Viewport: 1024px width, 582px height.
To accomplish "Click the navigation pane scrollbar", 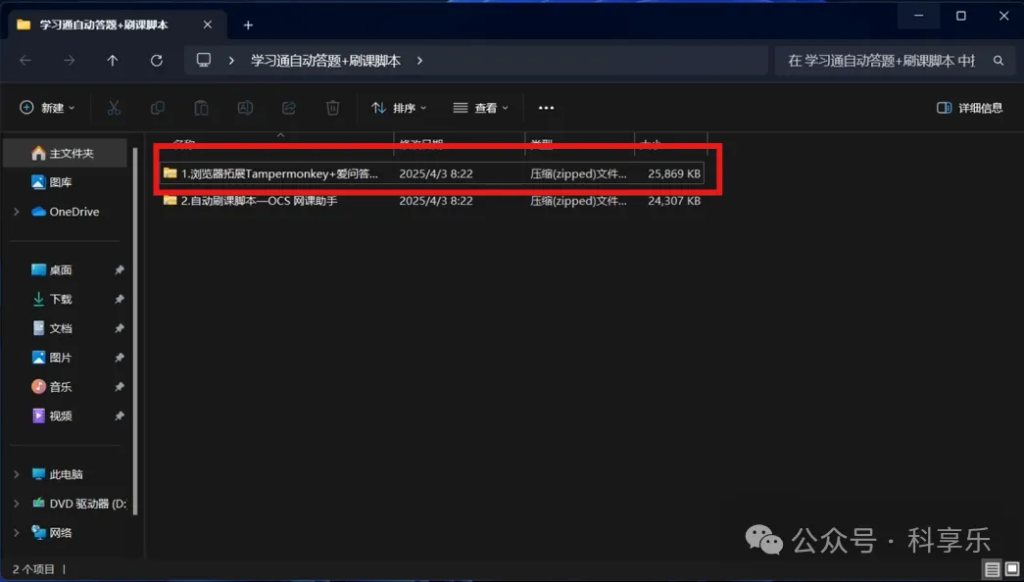I will pos(136,330).
